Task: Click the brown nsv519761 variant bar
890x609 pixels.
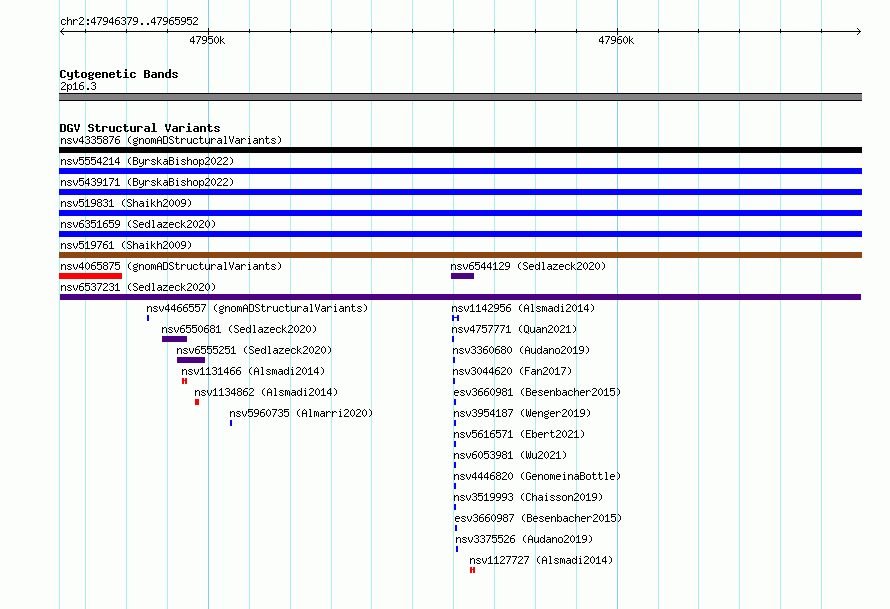Action: pos(460,255)
